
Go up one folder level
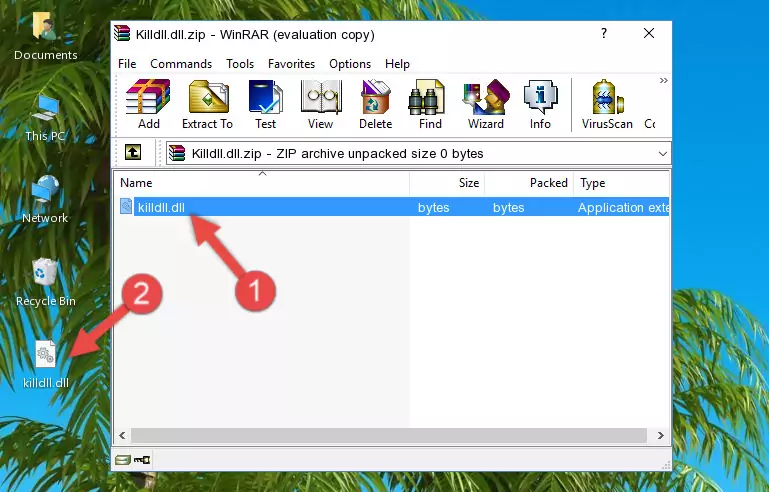[x=133, y=153]
